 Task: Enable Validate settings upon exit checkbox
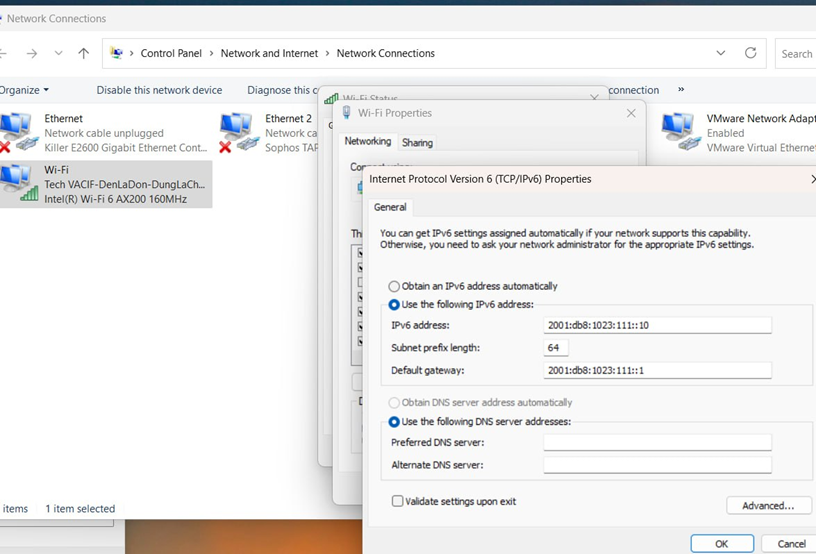(398, 501)
